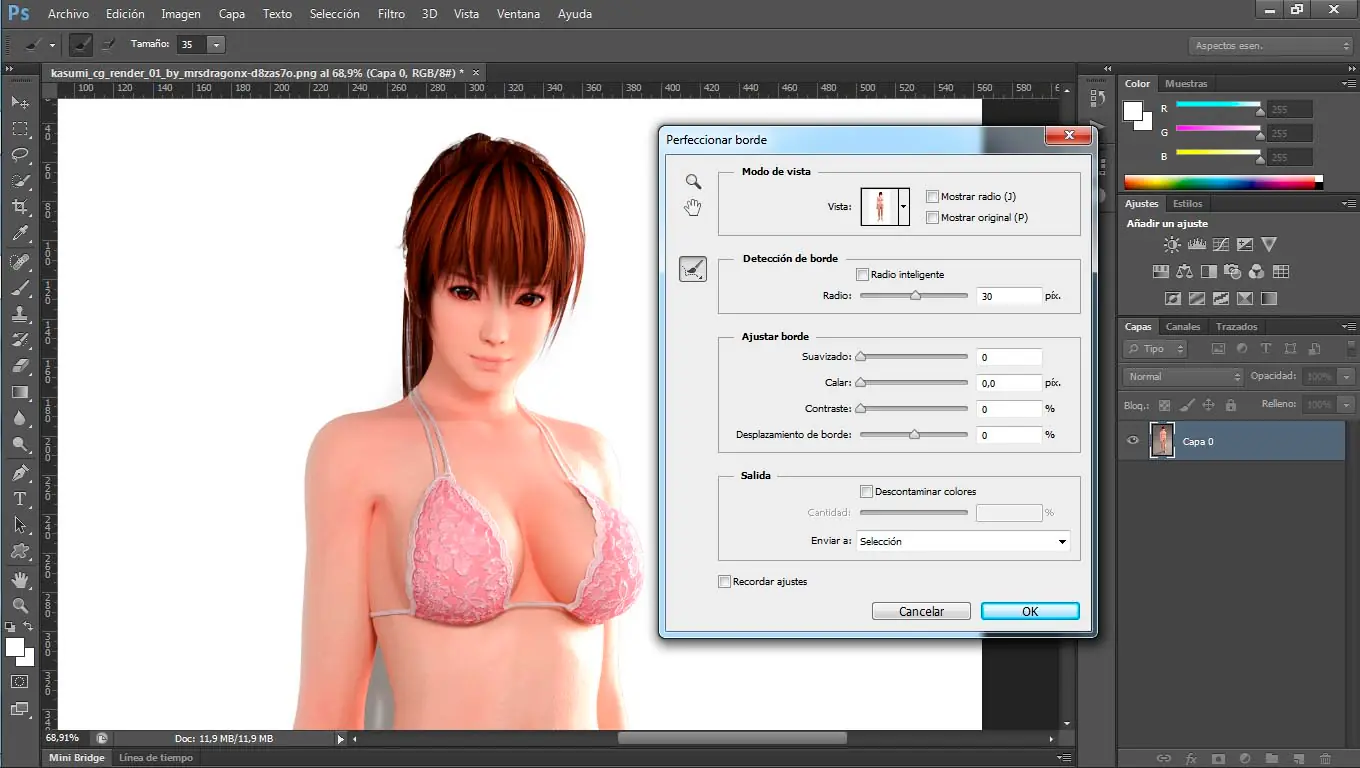Screen dimensions: 1360x768
Task: Open the Estilos tab
Action: point(1187,204)
